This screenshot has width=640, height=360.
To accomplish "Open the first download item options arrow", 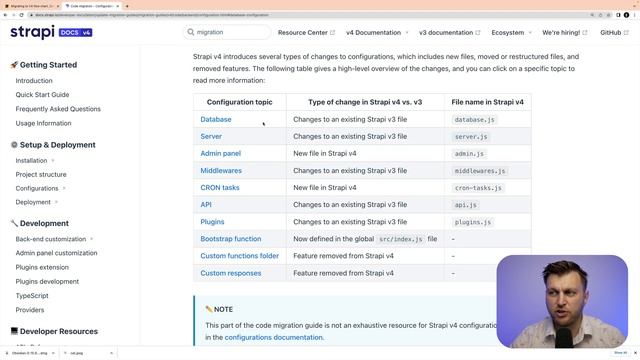I will 53,353.
